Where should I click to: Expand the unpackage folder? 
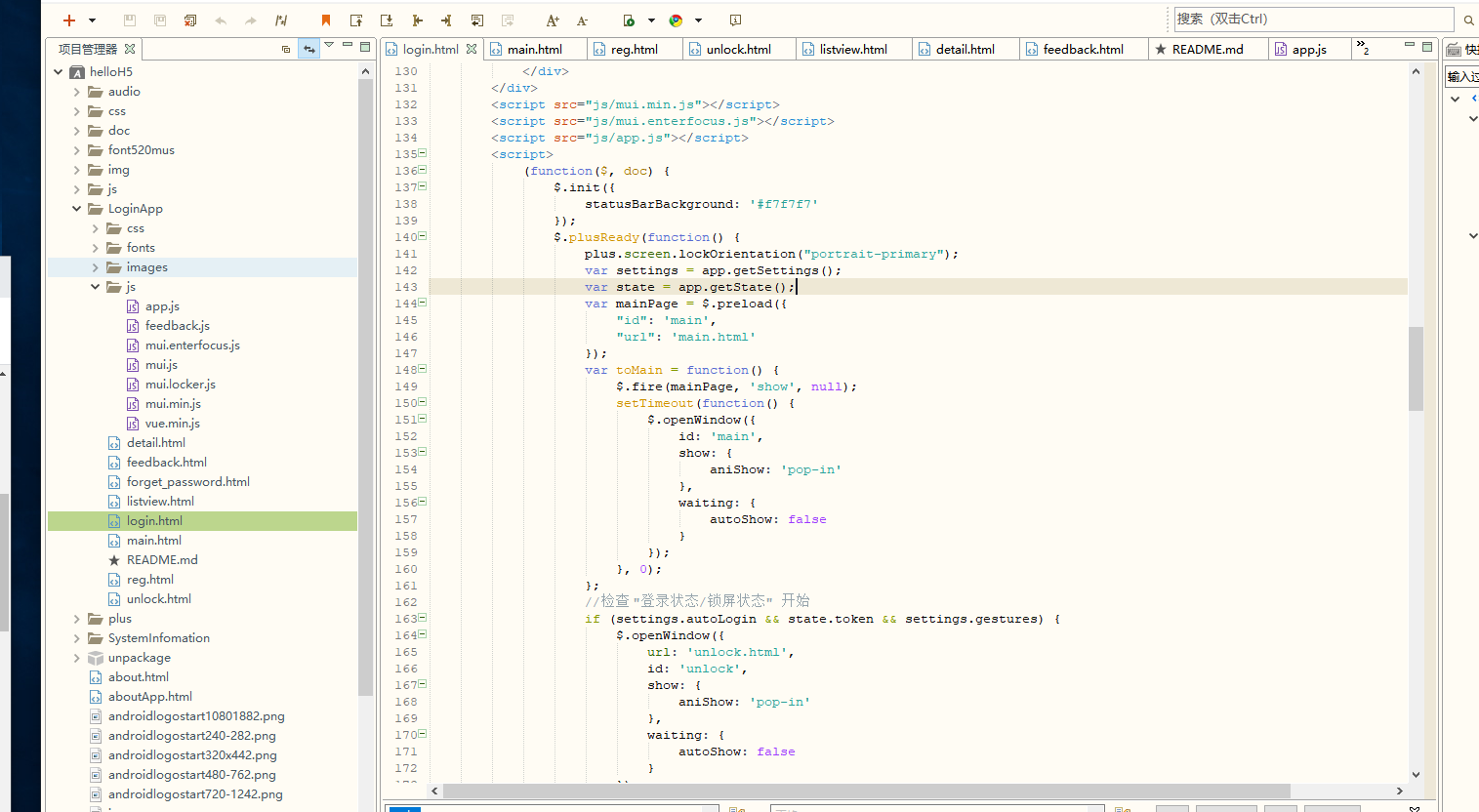tap(77, 657)
